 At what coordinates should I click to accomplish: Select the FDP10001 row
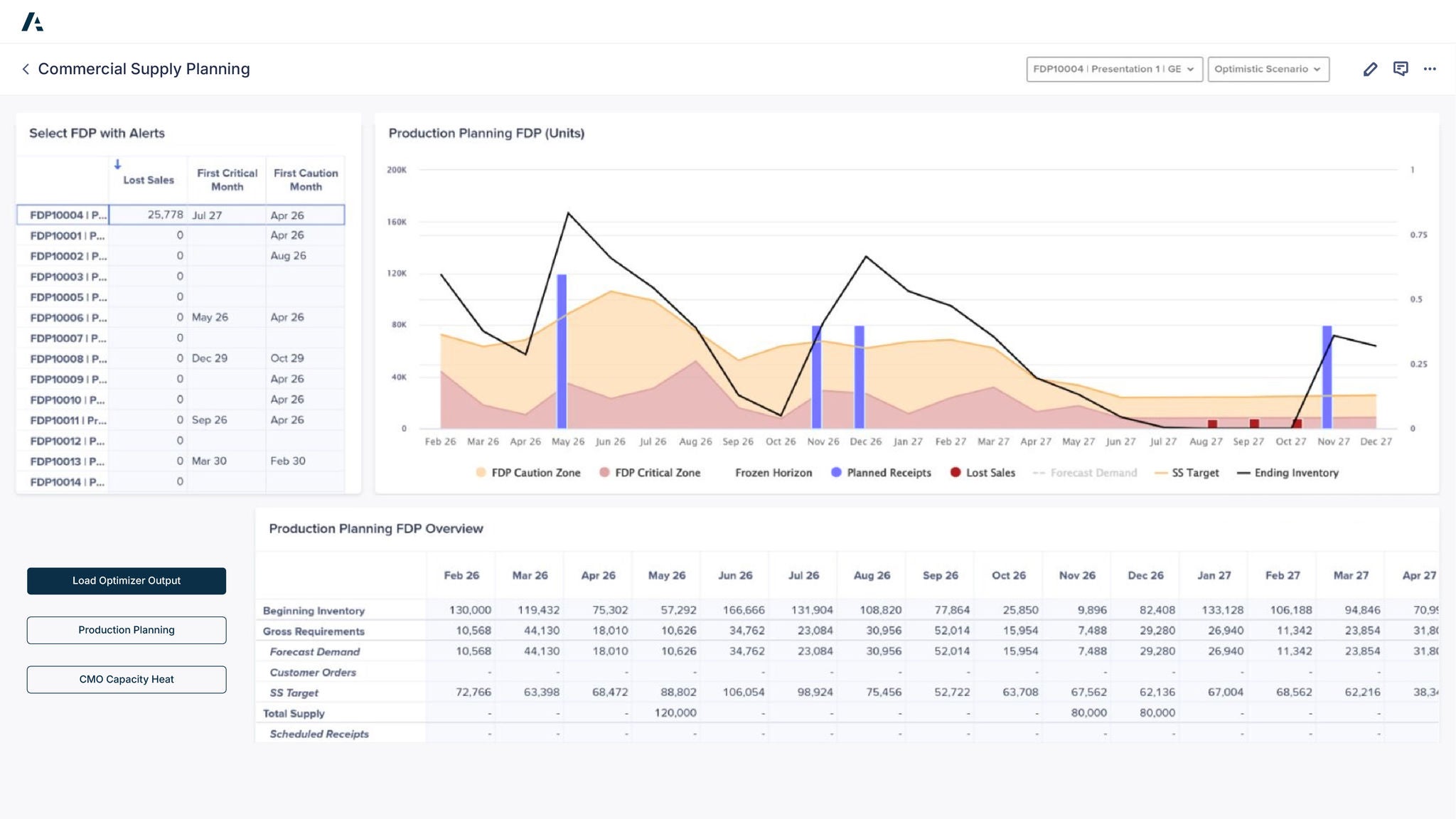click(181, 235)
